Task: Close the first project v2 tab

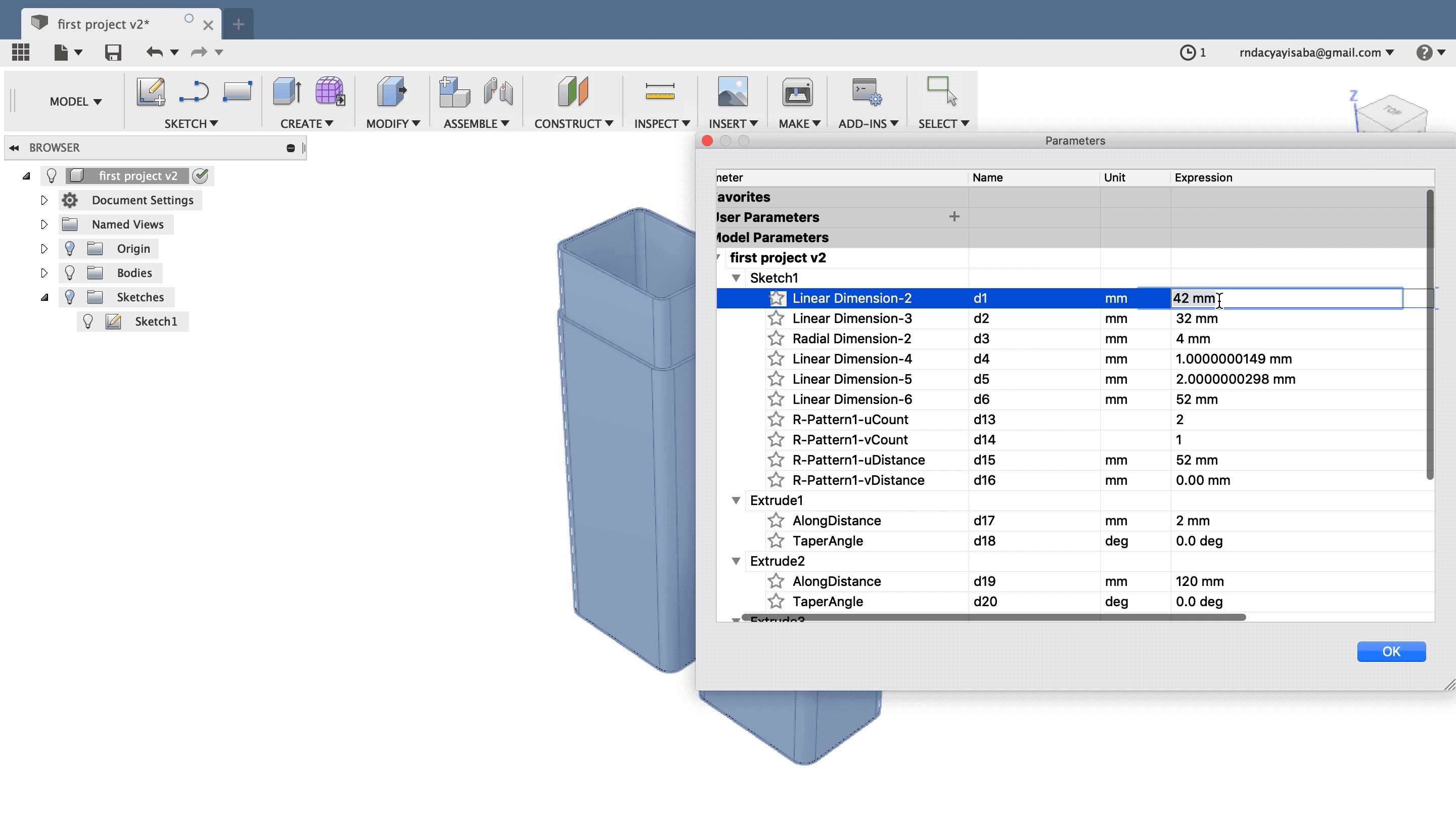Action: pyautogui.click(x=208, y=25)
